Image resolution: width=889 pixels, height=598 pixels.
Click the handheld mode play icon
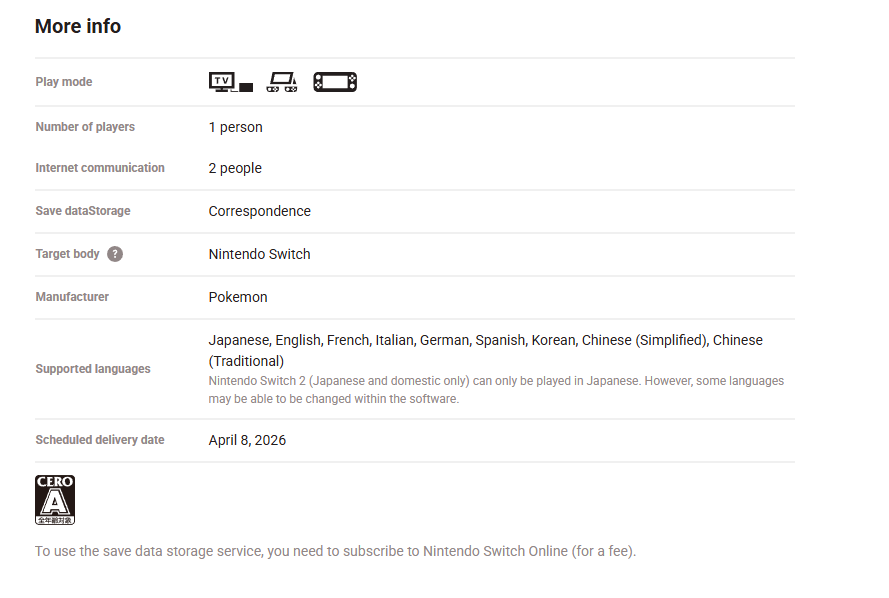[x=335, y=82]
